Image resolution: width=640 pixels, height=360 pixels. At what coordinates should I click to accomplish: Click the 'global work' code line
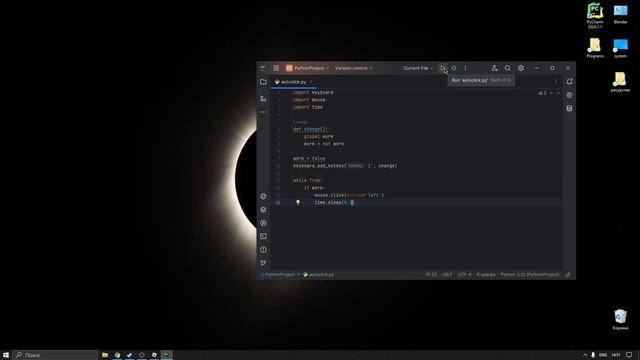point(318,137)
